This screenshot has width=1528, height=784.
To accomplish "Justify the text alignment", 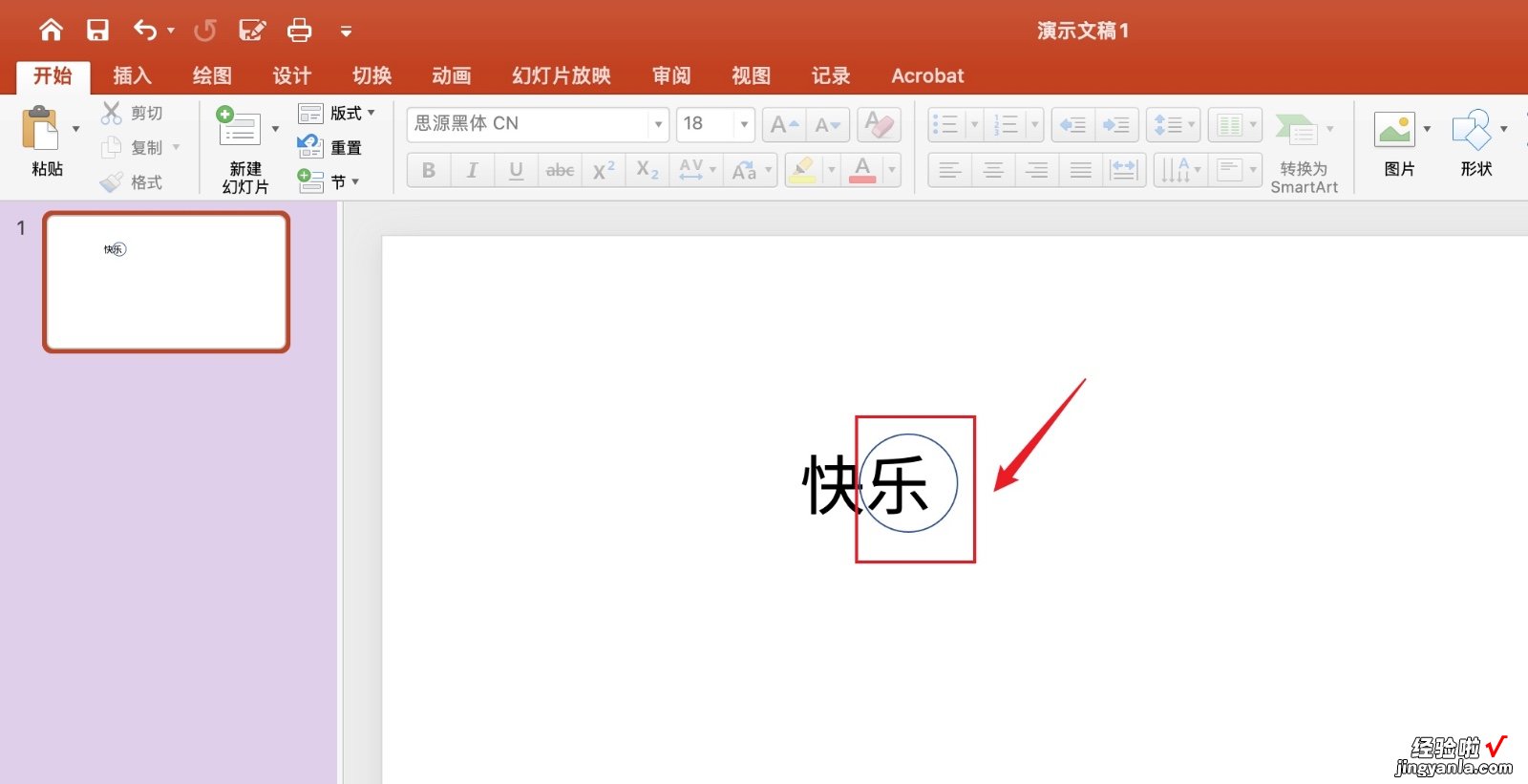I will pos(1081,170).
